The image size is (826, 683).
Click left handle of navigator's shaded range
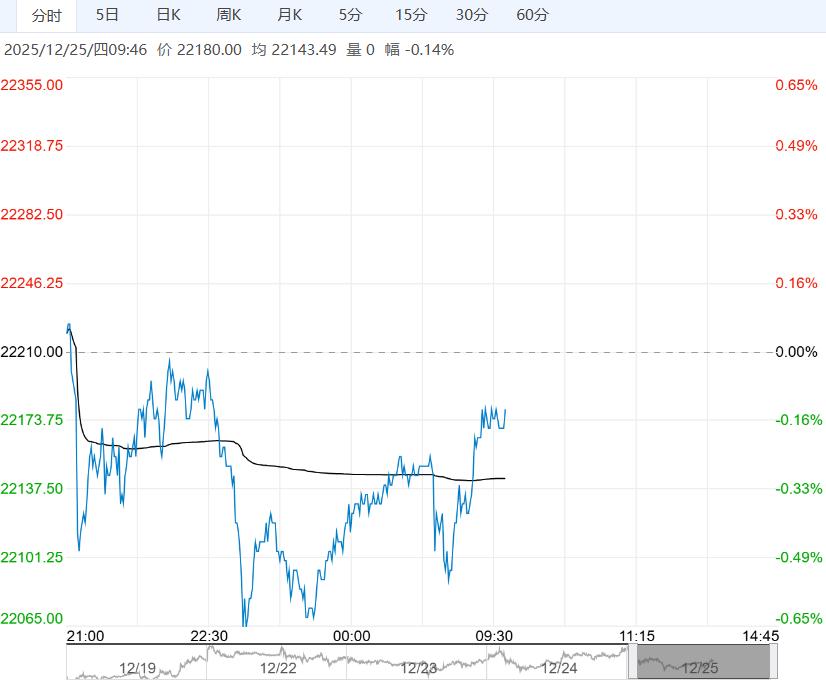pos(634,662)
